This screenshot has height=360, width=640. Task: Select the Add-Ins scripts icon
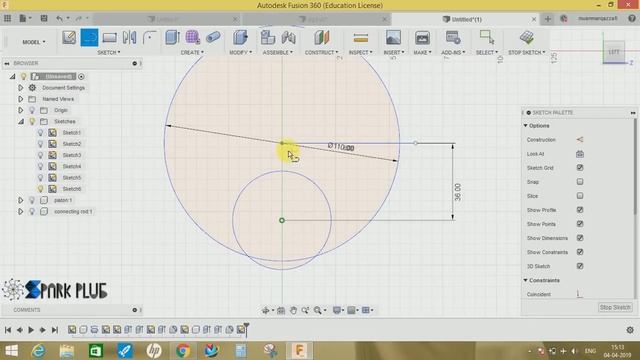(453, 38)
